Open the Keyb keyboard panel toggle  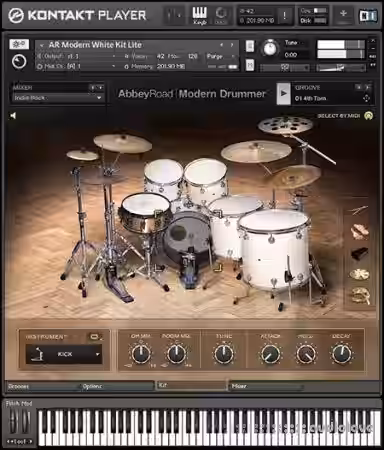200,15
